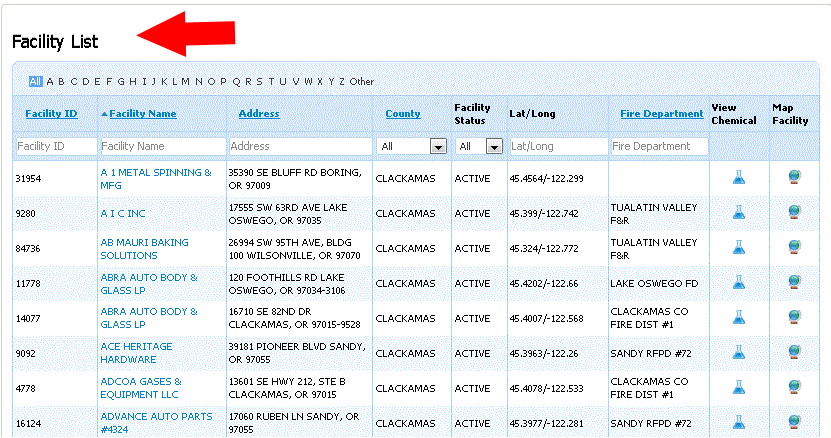Map facility A 1 METAL SPINNING & MFG
The height and width of the screenshot is (438, 831).
pos(794,177)
